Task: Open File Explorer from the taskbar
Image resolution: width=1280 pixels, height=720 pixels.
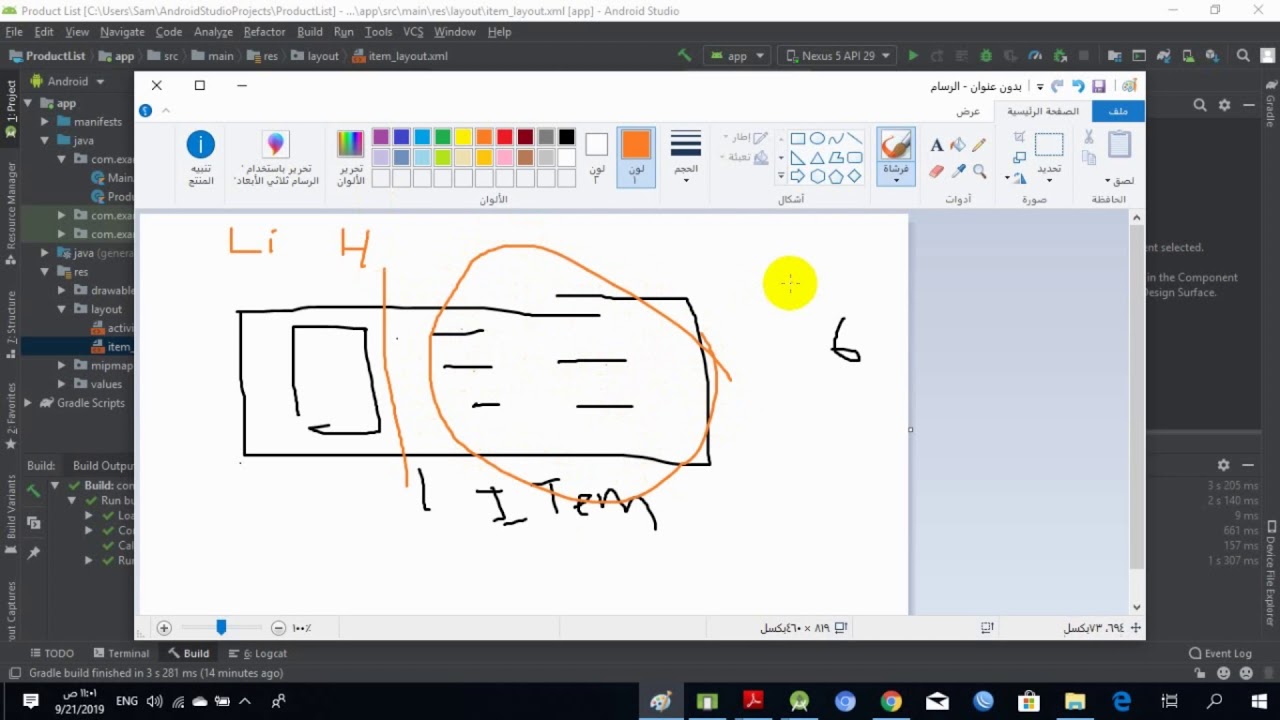Action: pyautogui.click(x=1075, y=702)
